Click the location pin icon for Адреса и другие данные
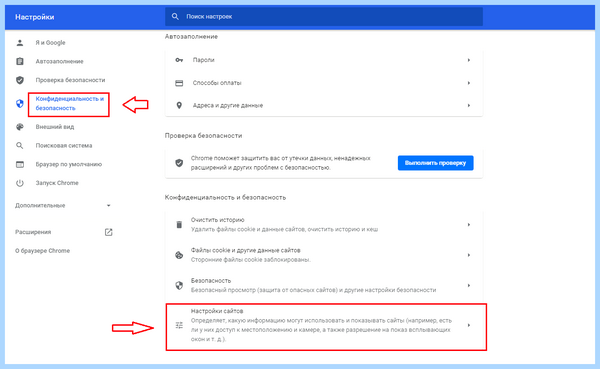 tap(179, 105)
